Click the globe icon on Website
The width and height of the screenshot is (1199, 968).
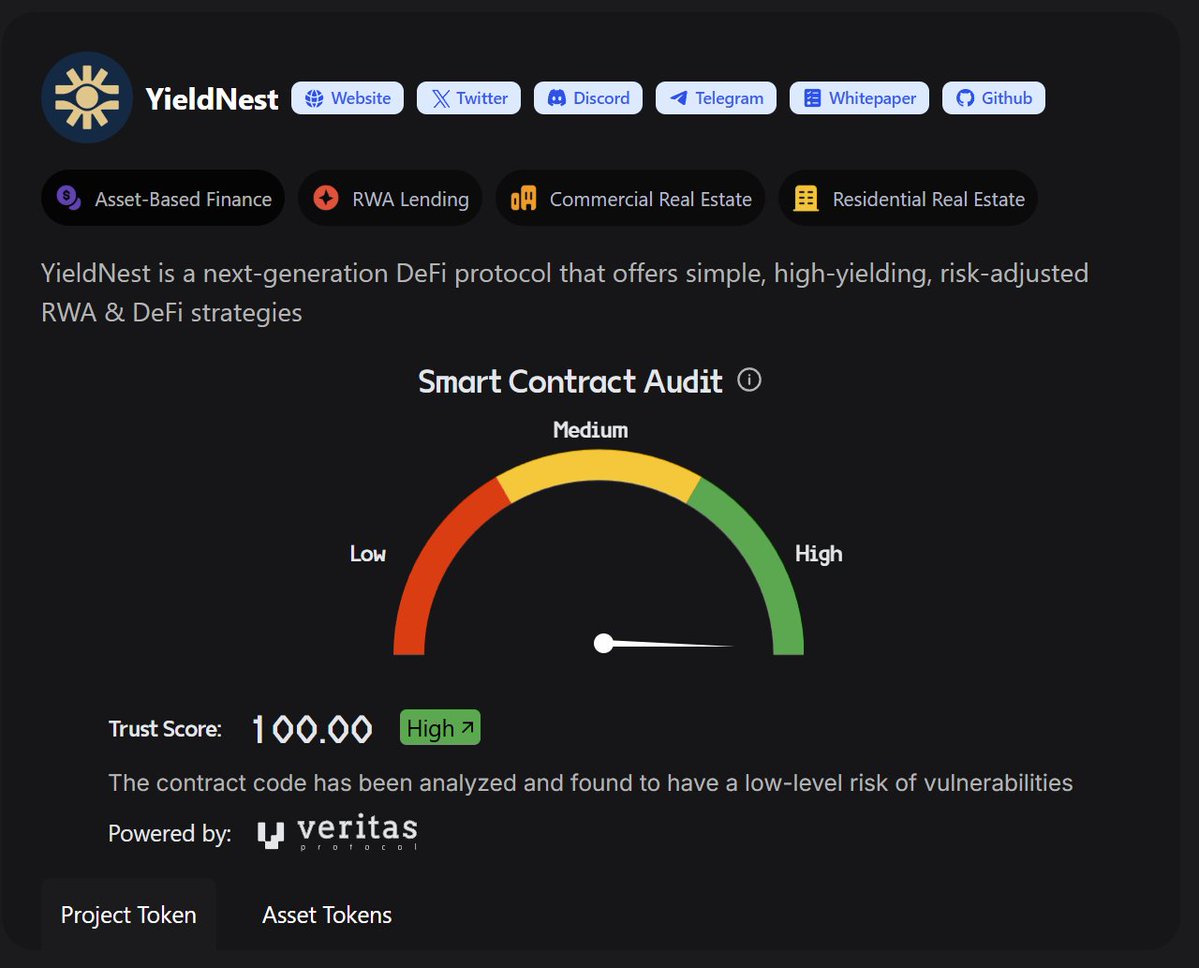[x=314, y=98]
